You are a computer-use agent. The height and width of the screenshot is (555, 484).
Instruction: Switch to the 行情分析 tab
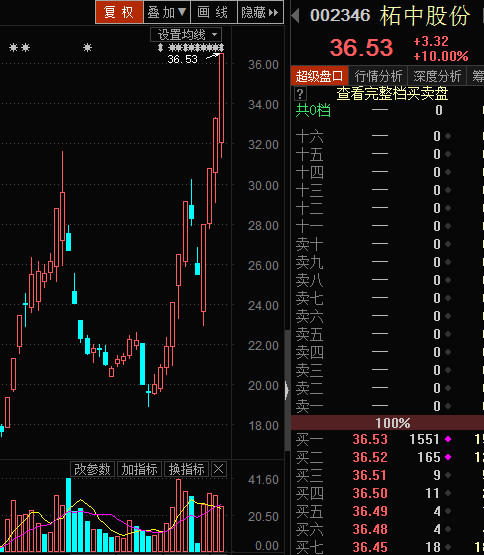click(x=378, y=76)
